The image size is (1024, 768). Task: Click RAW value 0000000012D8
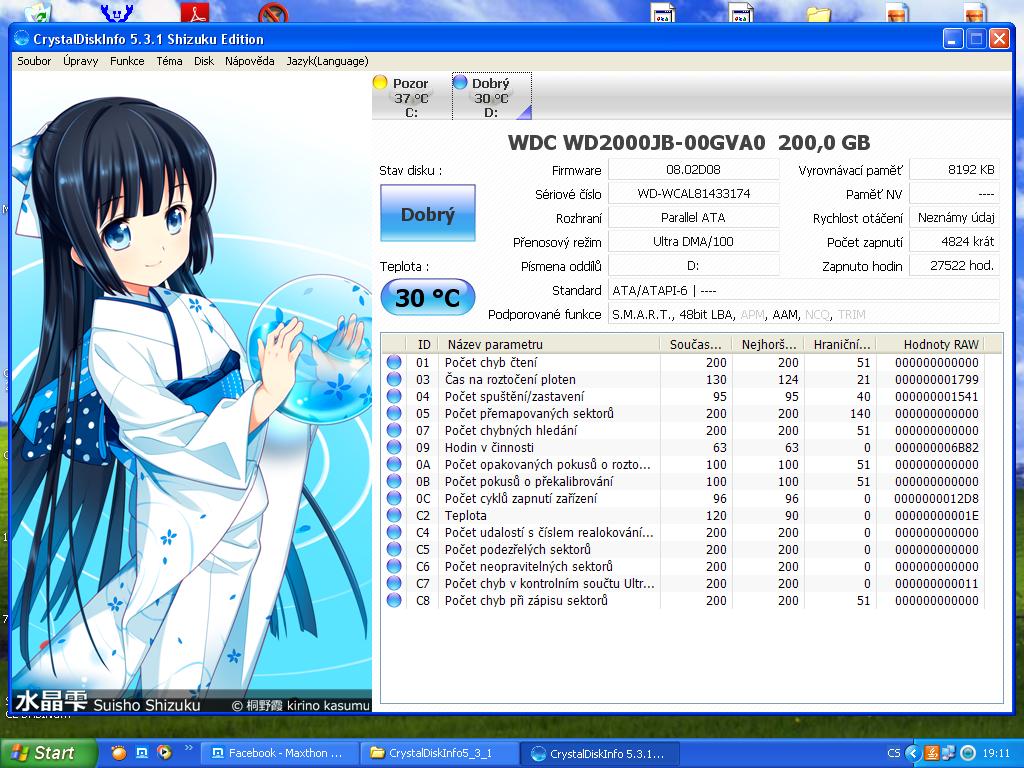click(x=936, y=498)
